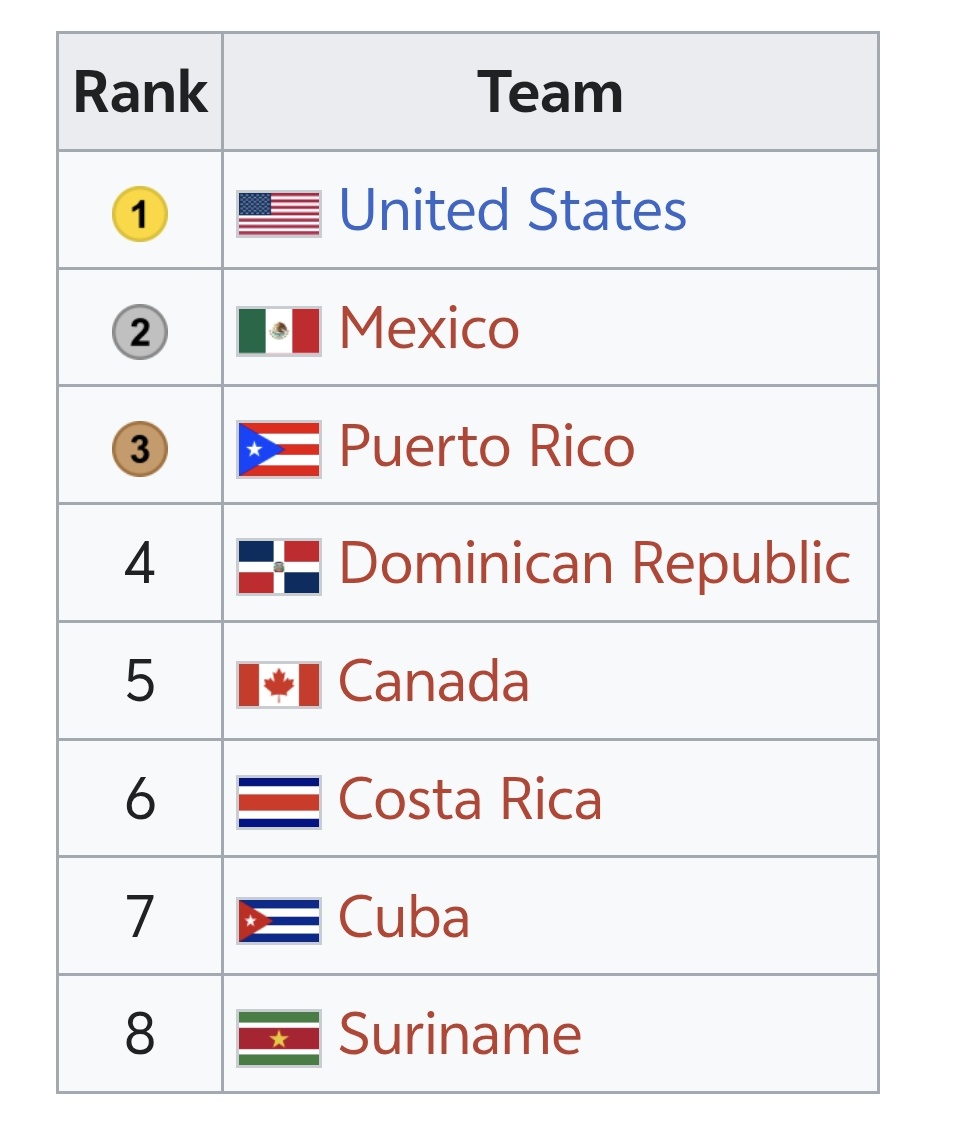
Task: Follow the Suriname team link
Action: pyautogui.click(x=460, y=1035)
